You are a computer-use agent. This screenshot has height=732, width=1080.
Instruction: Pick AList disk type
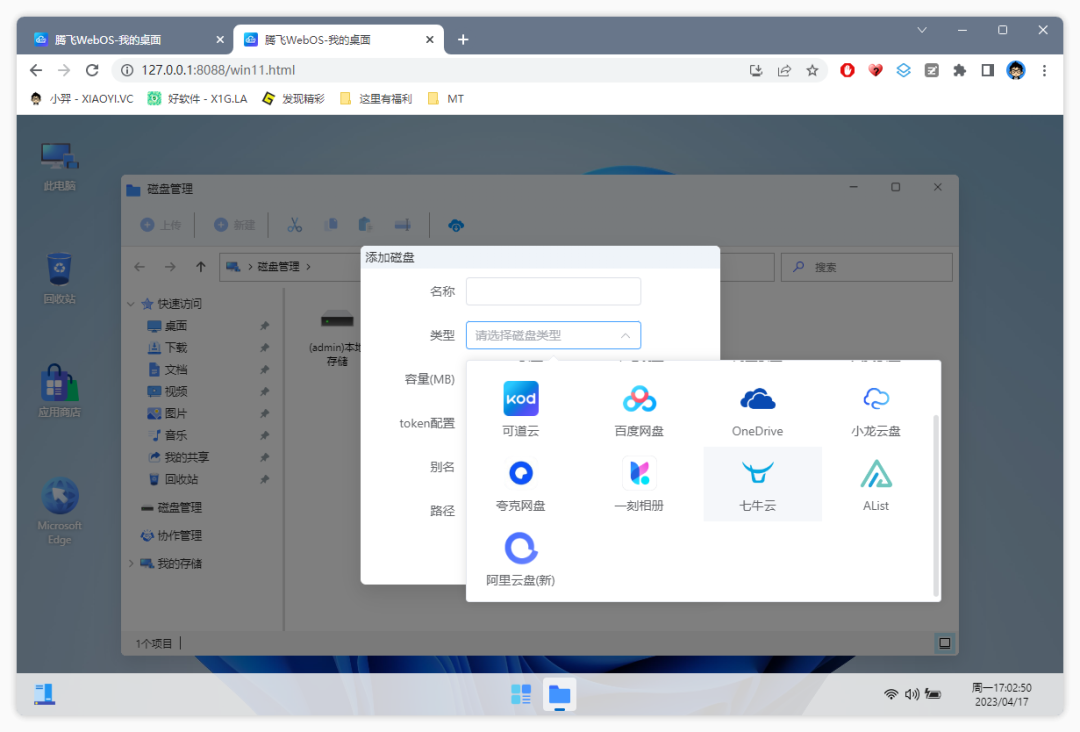click(x=875, y=484)
